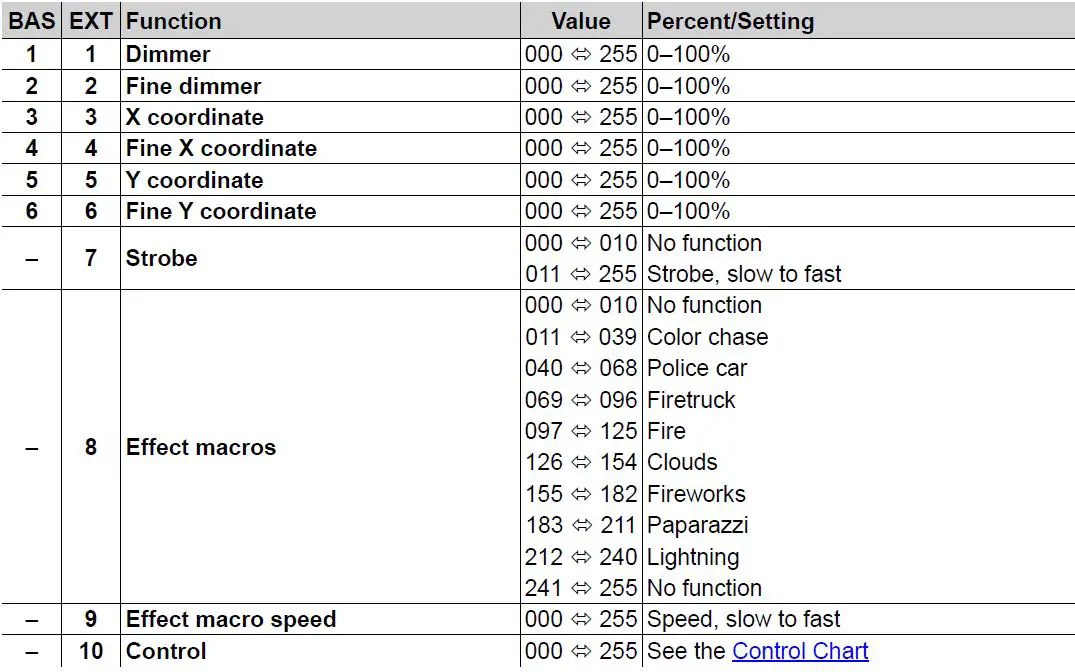Select the Fine Y coordinate cell

click(x=220, y=211)
